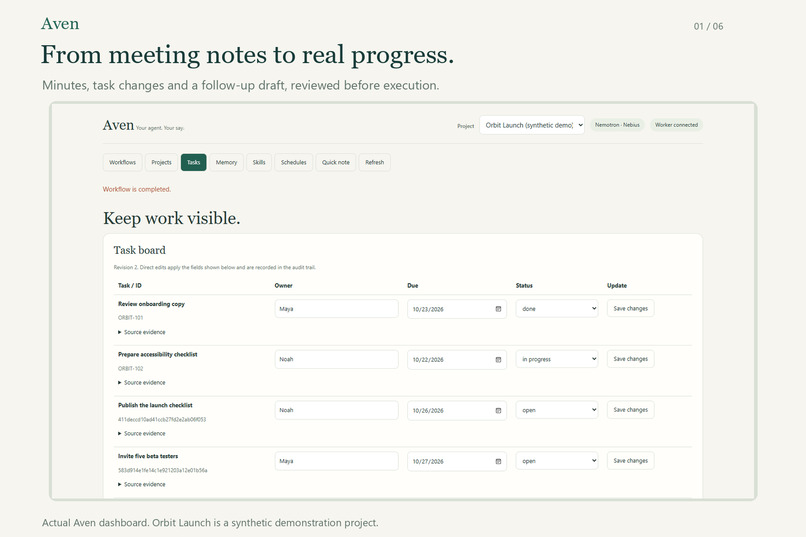Open the Project dropdown showing Orbit Launch

[x=532, y=125]
